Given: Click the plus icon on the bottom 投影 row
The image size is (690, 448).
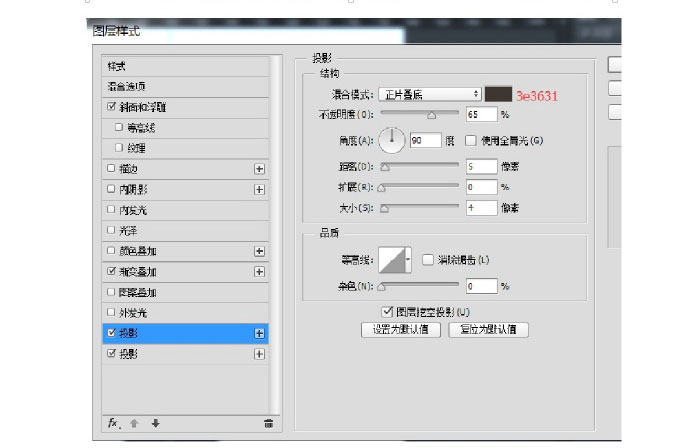Looking at the screenshot, I should [259, 354].
